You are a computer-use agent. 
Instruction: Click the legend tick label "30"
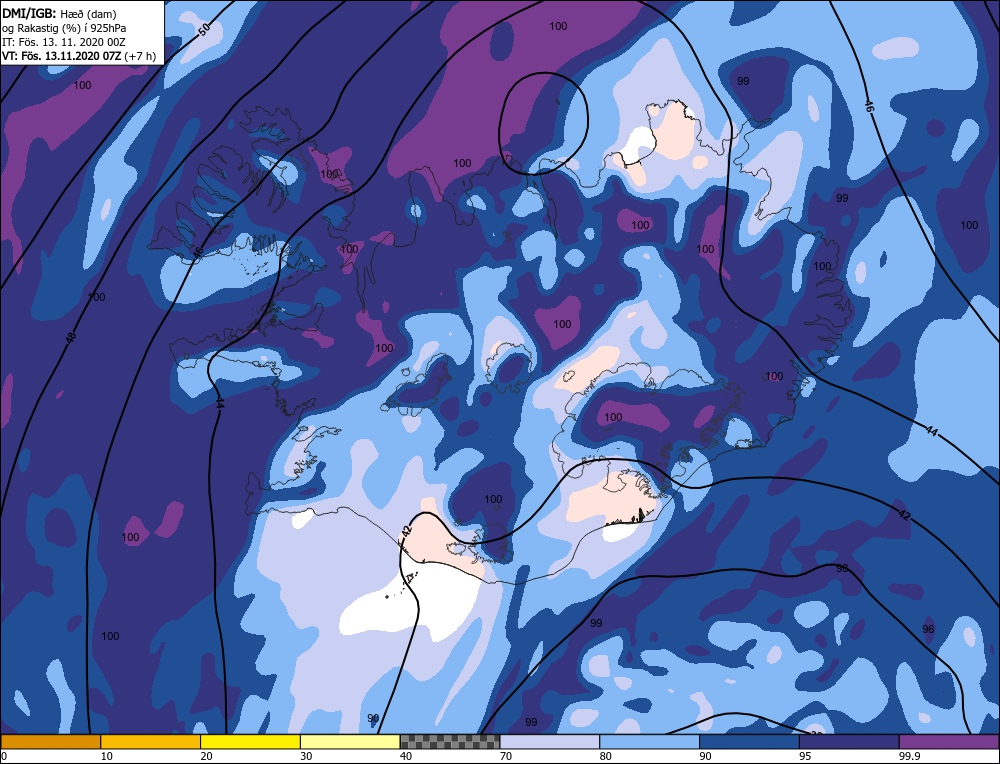tap(306, 756)
